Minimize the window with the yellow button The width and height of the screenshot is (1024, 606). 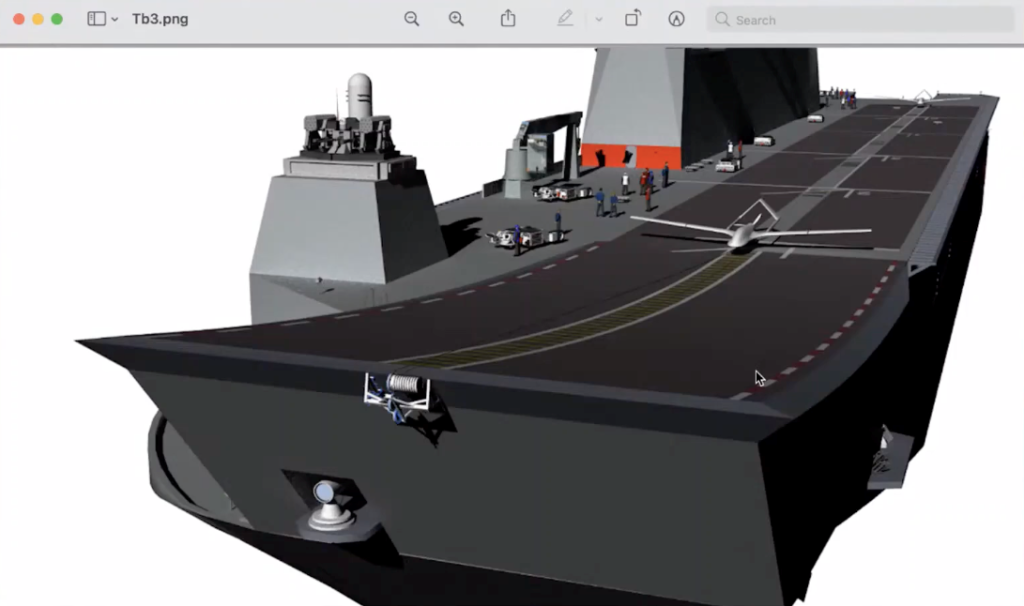38,19
